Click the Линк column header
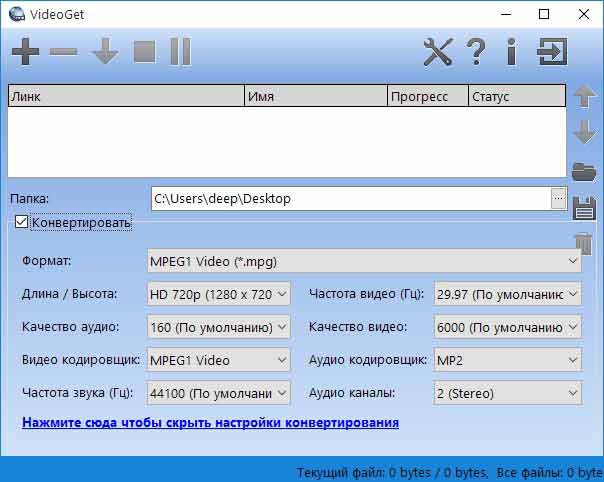Viewport: 604px width, 482px height. (x=126, y=96)
